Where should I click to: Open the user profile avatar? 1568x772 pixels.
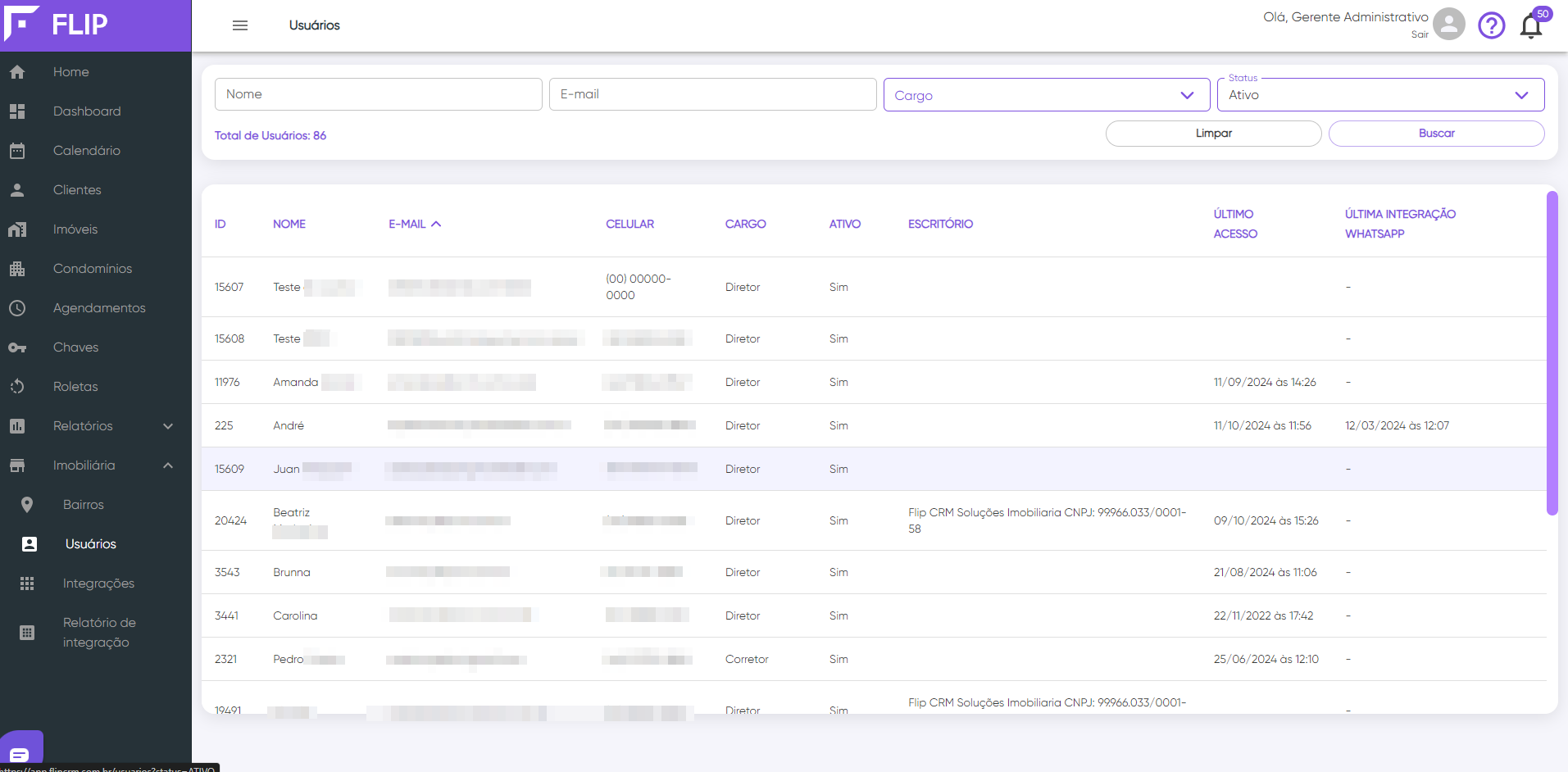tap(1448, 25)
